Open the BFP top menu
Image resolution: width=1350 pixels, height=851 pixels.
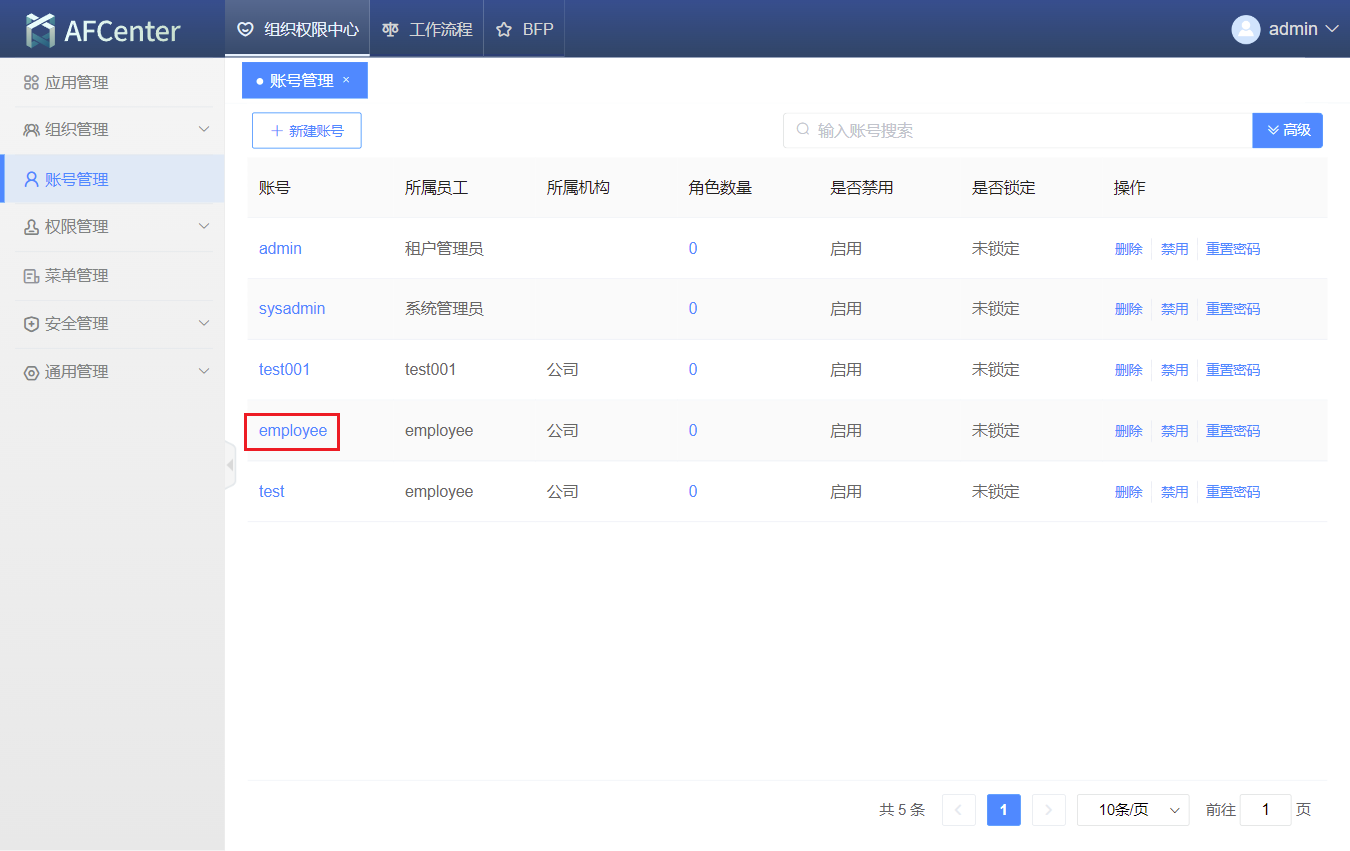point(525,29)
